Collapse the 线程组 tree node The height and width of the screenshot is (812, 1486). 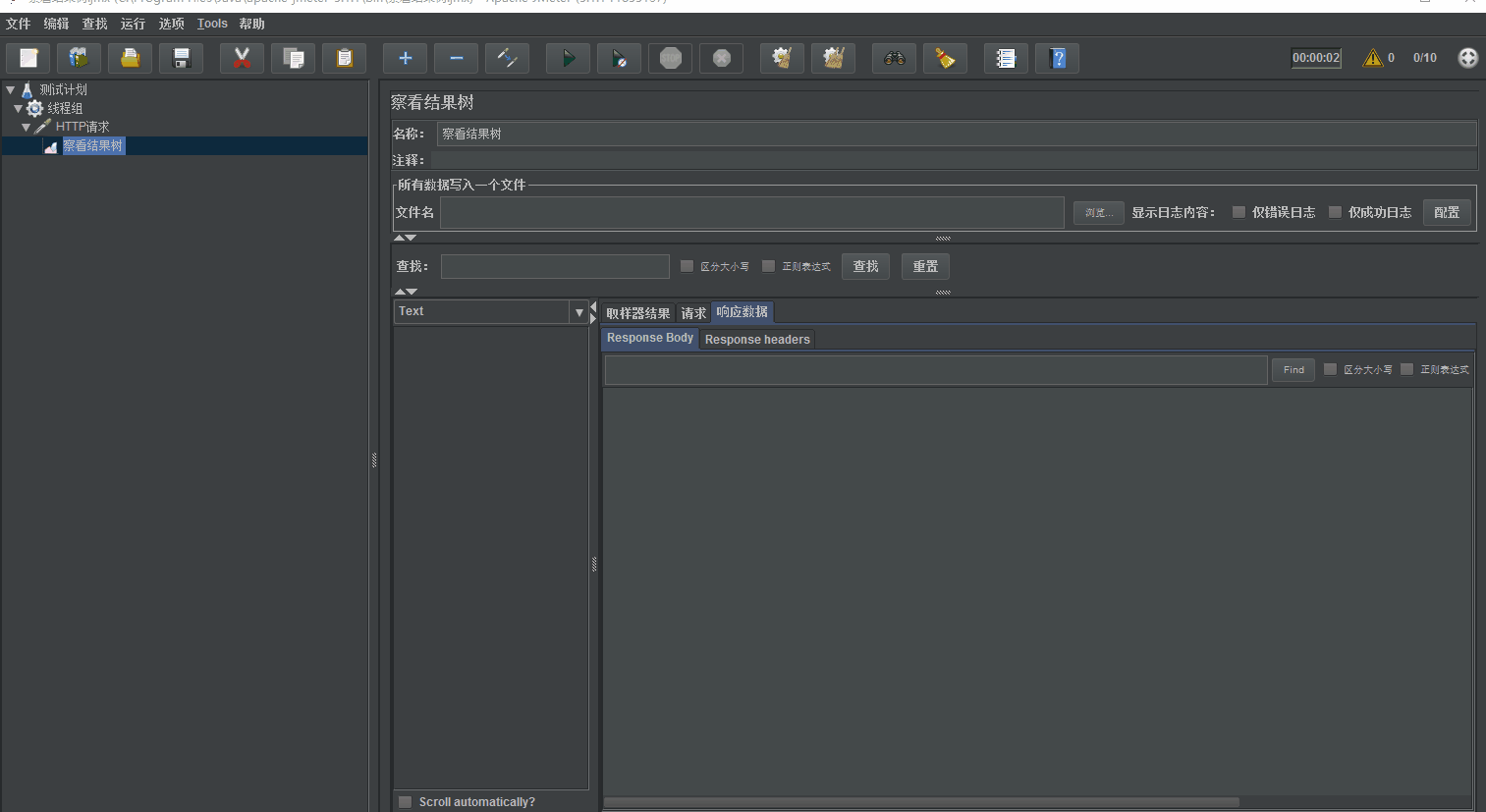pos(19,108)
